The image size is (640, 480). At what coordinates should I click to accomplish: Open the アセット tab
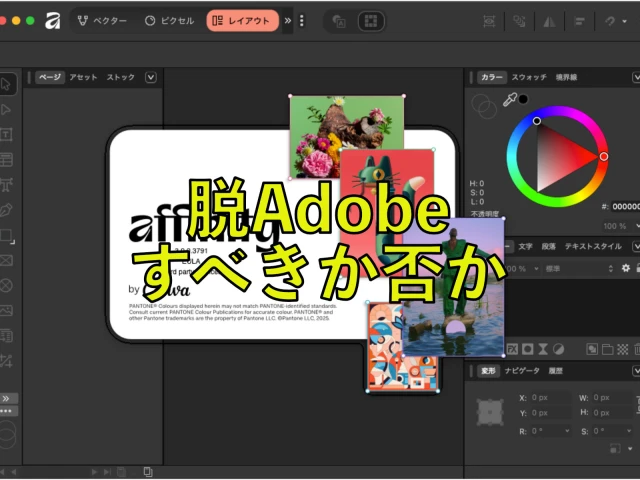click(x=83, y=77)
